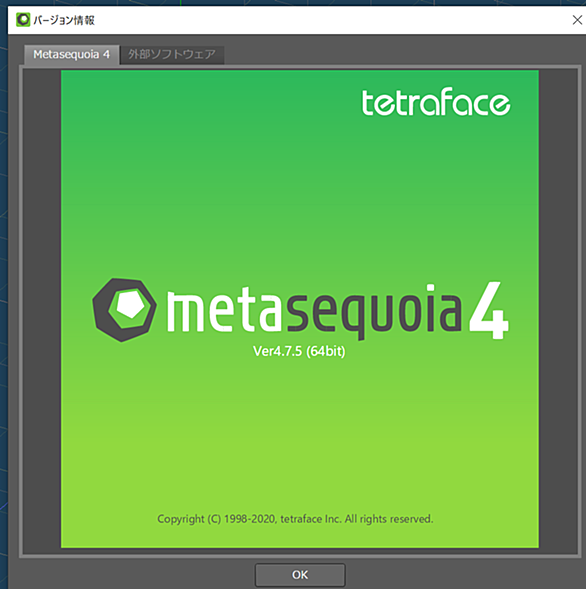
Task: Click the Ver4.7.5 (64bit) version text
Action: click(299, 351)
